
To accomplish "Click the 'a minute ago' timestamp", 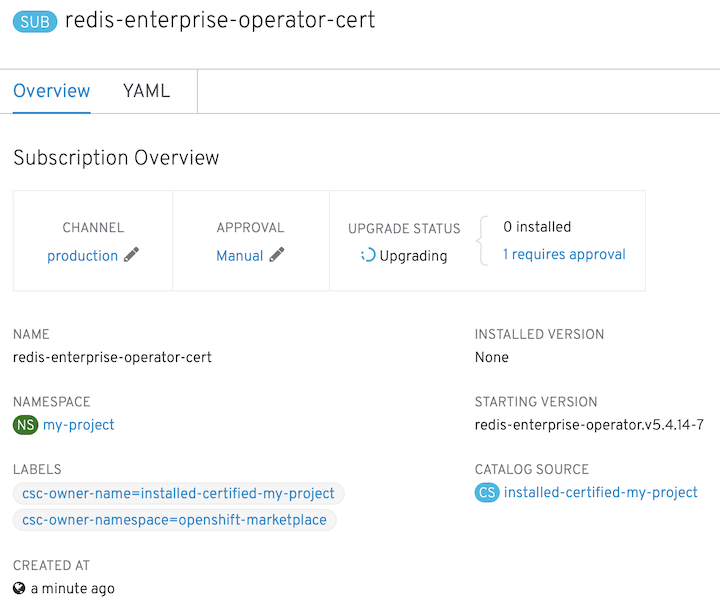I will 73,589.
